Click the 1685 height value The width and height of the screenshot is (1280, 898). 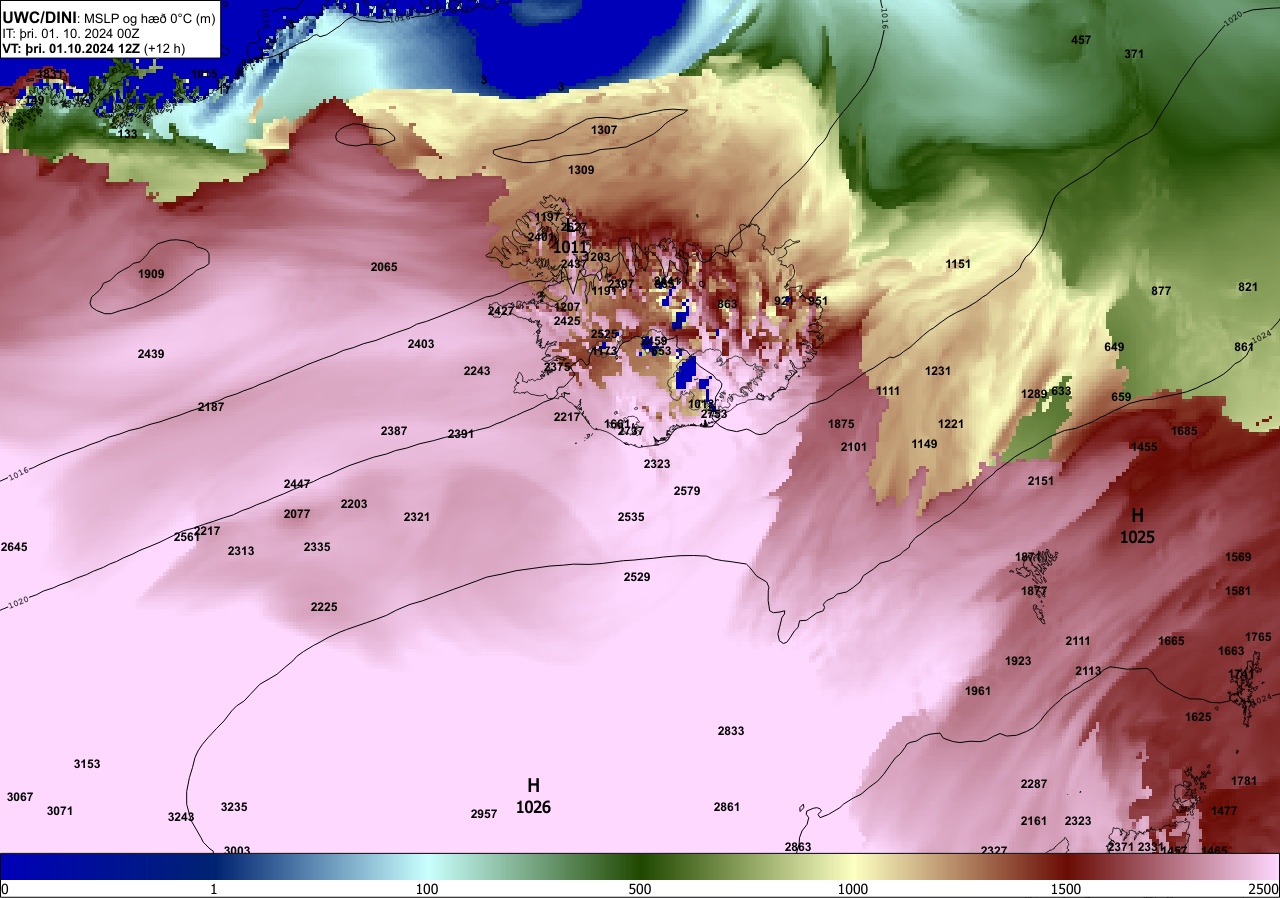(1184, 431)
